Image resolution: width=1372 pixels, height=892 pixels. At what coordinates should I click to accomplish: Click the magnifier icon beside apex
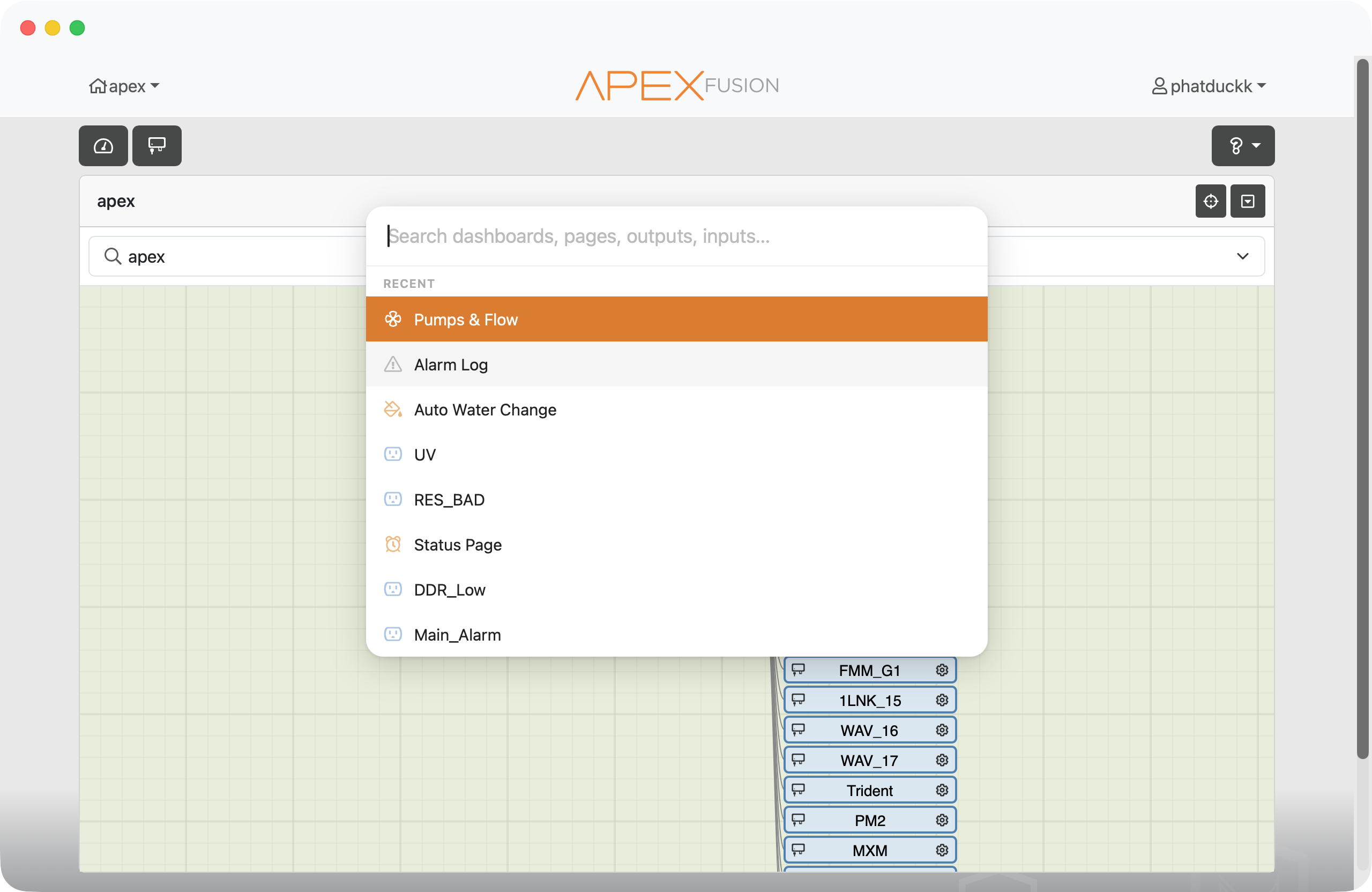point(113,256)
